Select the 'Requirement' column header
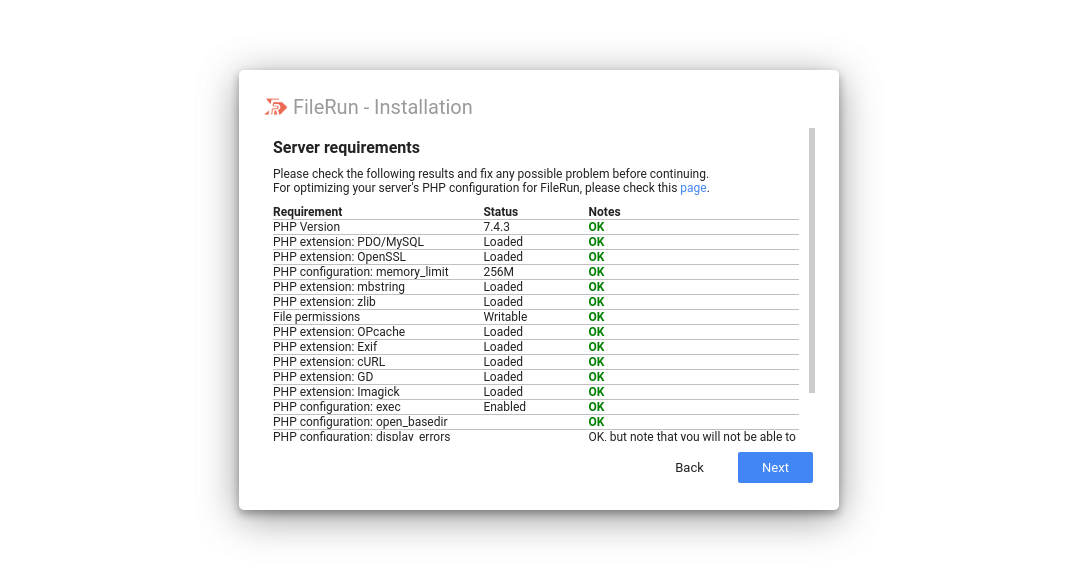The image size is (1077, 576). pyautogui.click(x=308, y=212)
